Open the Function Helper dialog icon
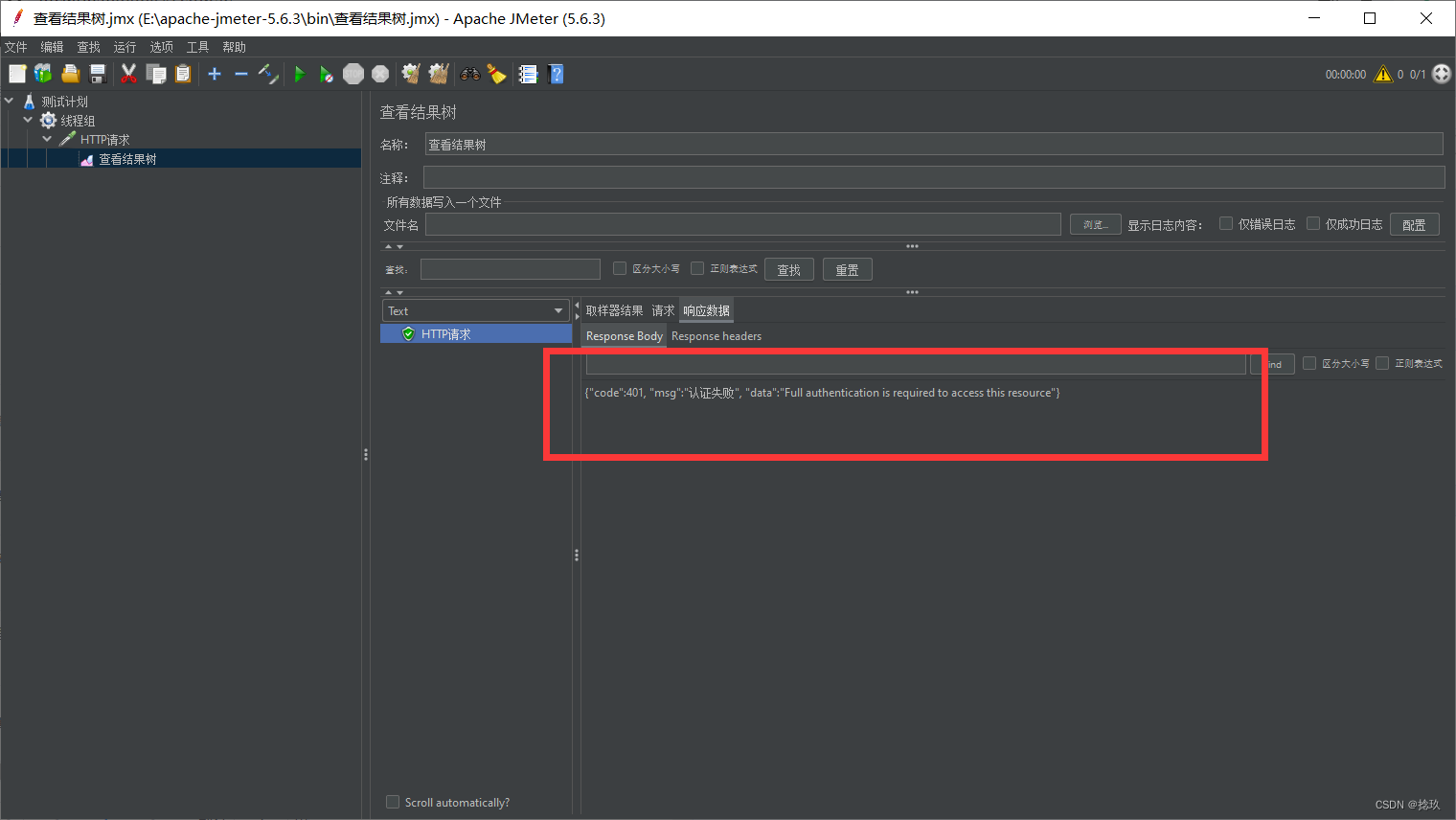The height and width of the screenshot is (820, 1456). tap(528, 74)
